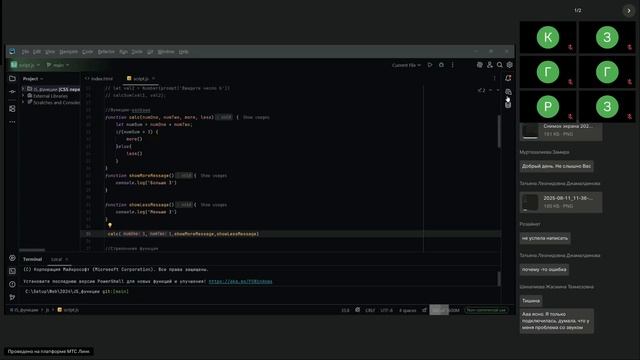Click the UTF-8 encoding status item
Image resolution: width=640 pixels, height=360 pixels.
pos(386,310)
